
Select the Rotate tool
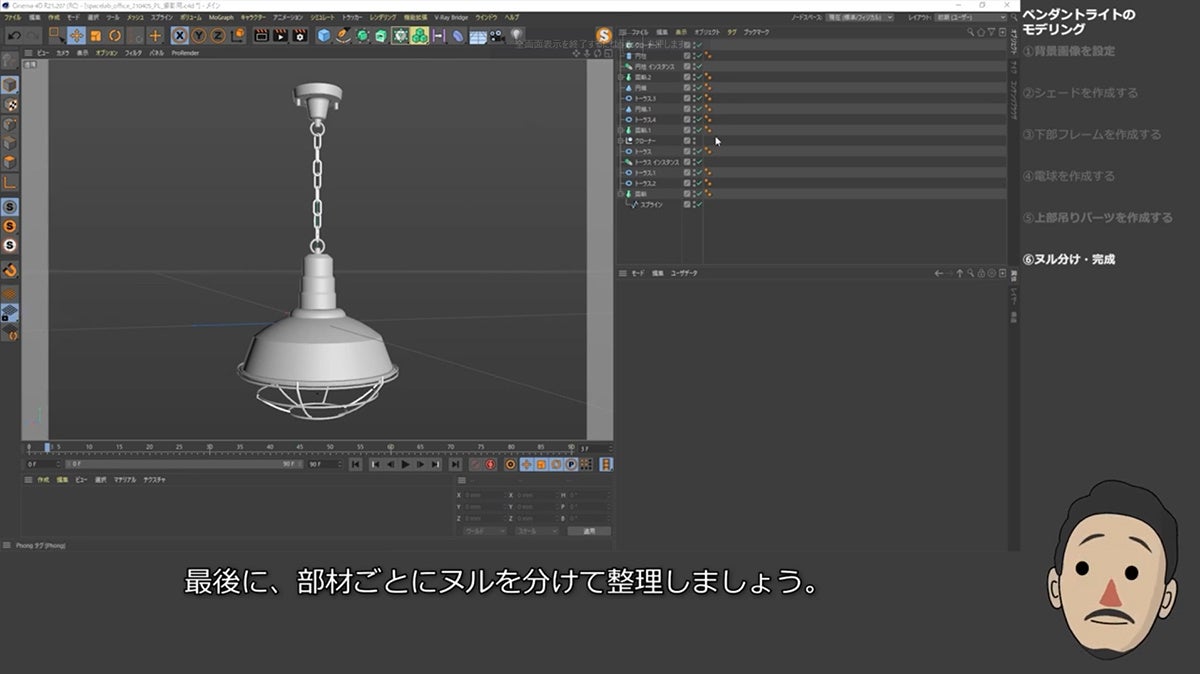[114, 36]
